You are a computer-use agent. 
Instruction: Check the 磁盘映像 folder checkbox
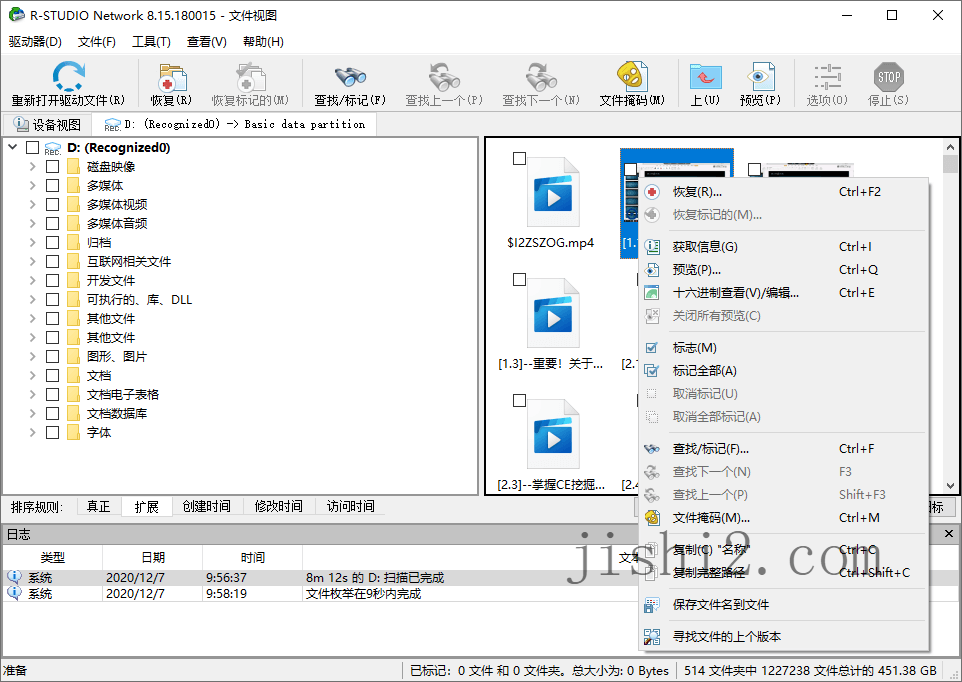coord(53,167)
